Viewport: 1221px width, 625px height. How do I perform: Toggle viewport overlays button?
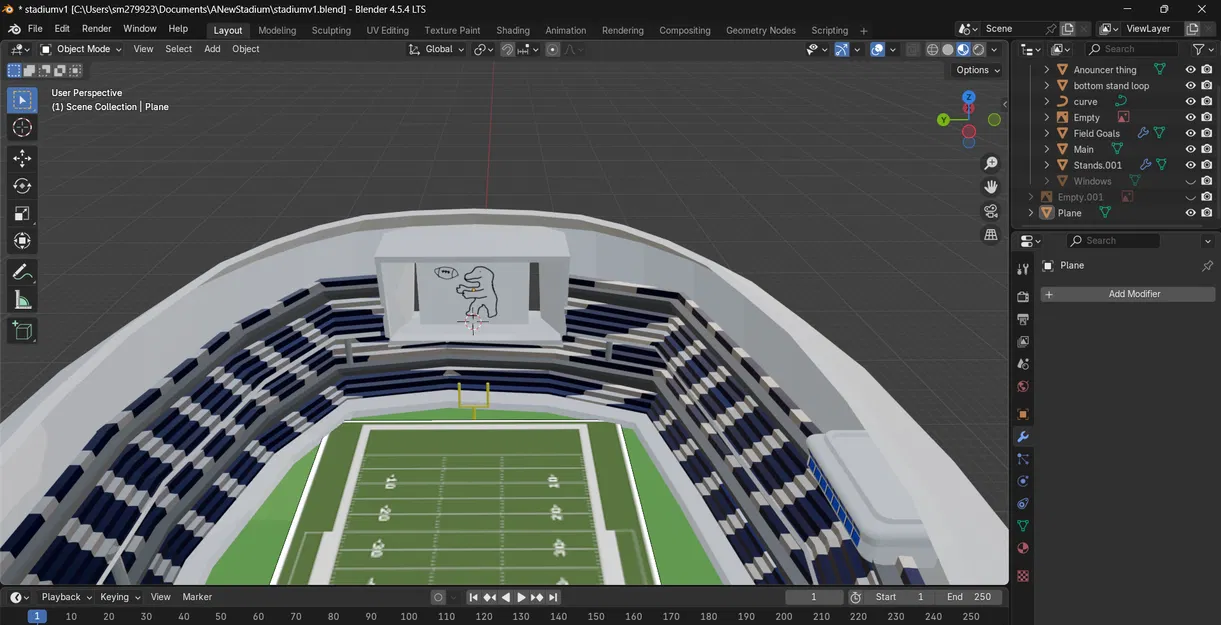[x=877, y=49]
